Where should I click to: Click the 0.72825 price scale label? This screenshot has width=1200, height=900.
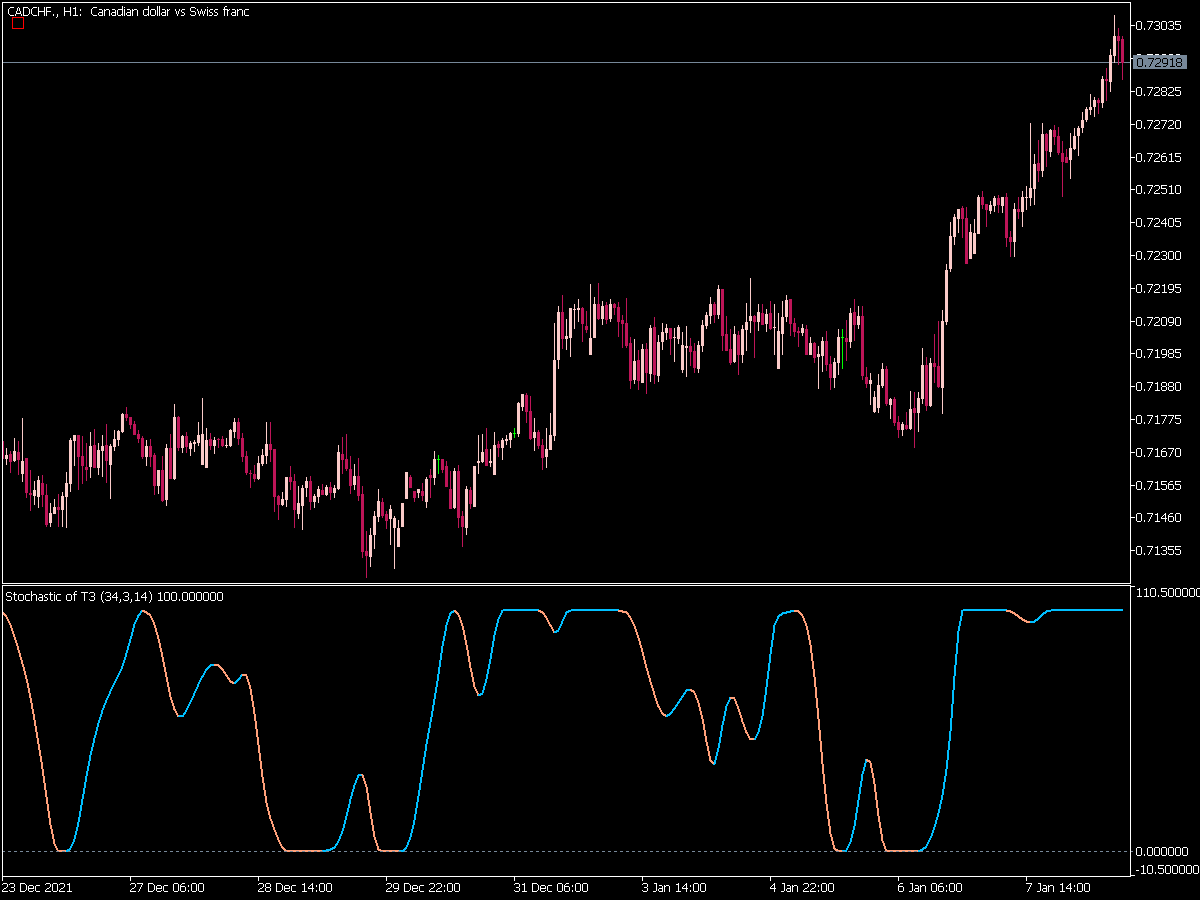click(x=1160, y=91)
